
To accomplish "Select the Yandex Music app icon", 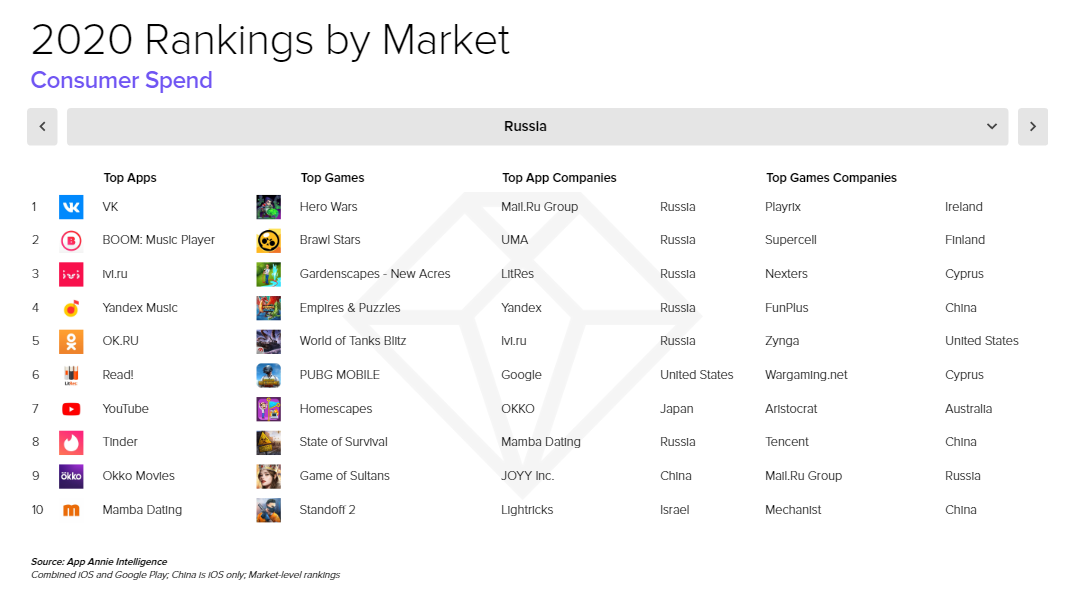I will tap(71, 307).
